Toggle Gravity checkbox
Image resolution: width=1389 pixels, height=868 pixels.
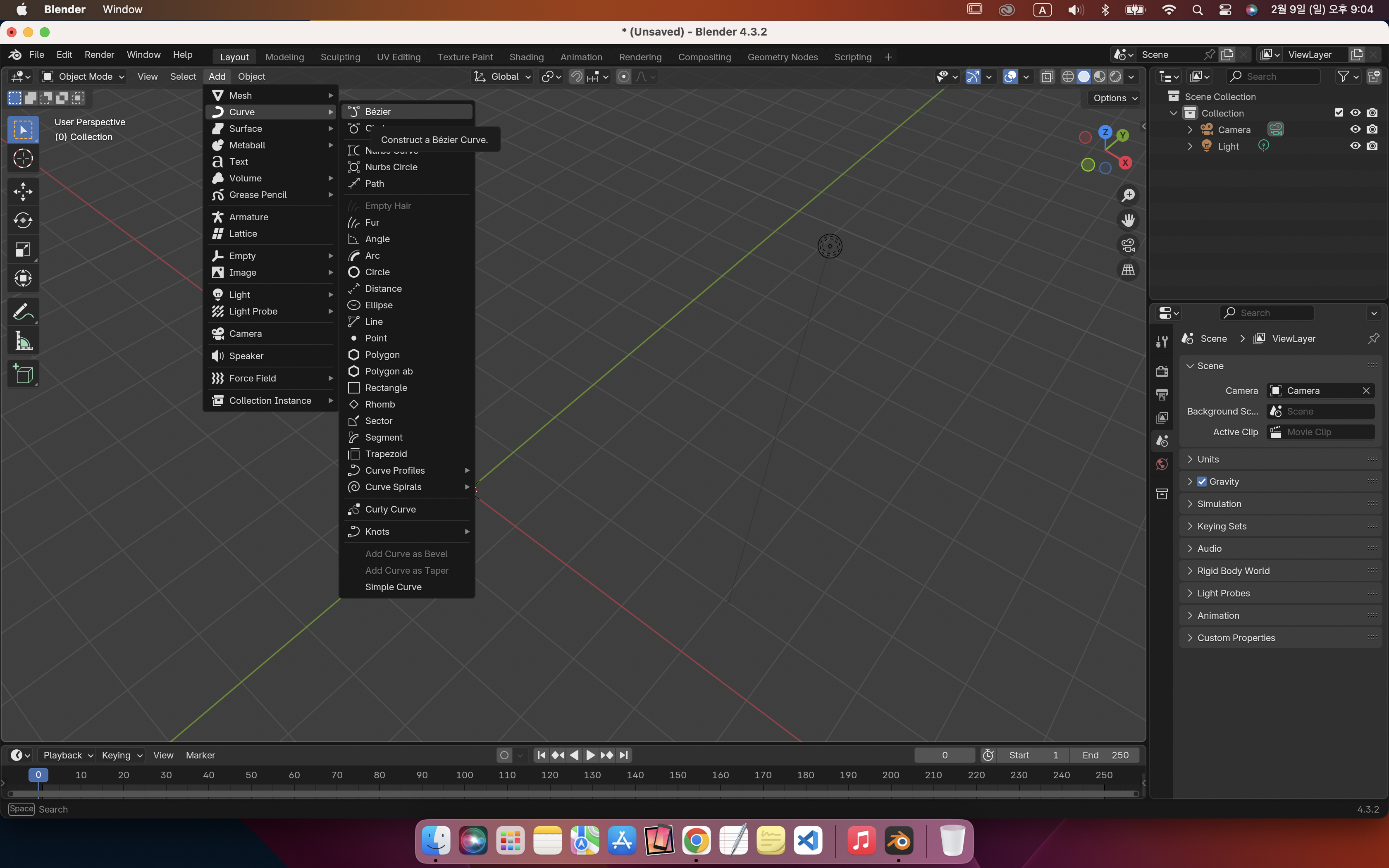coord(1201,482)
